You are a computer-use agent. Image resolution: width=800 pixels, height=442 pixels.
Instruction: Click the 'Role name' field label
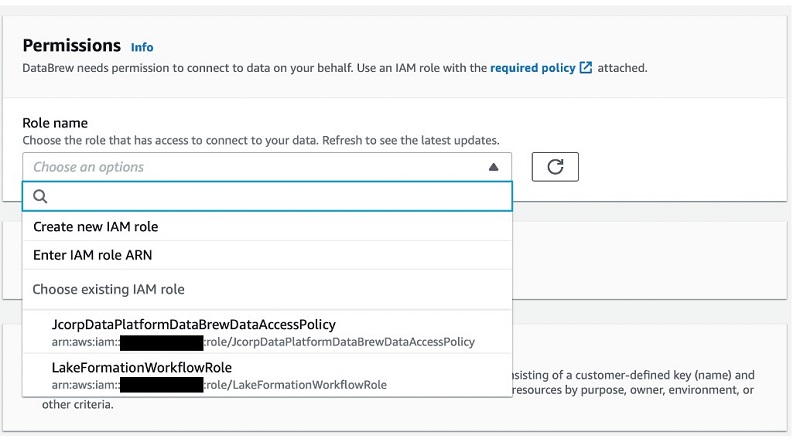point(55,123)
